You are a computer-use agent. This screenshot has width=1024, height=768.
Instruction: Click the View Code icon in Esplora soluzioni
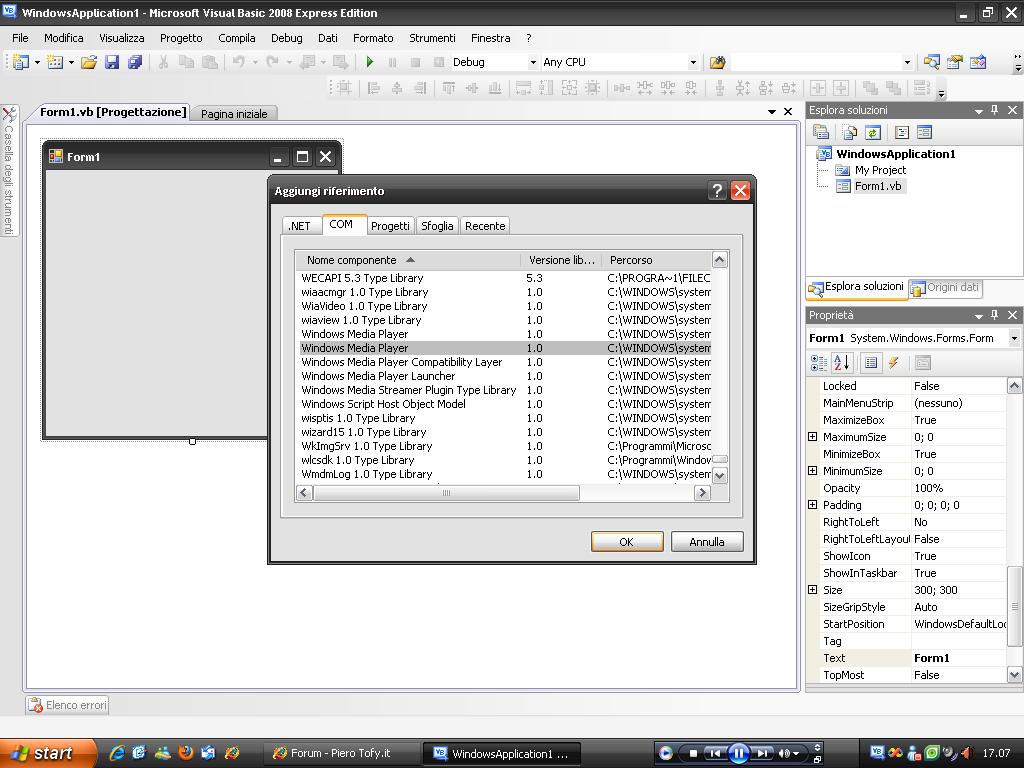902,133
